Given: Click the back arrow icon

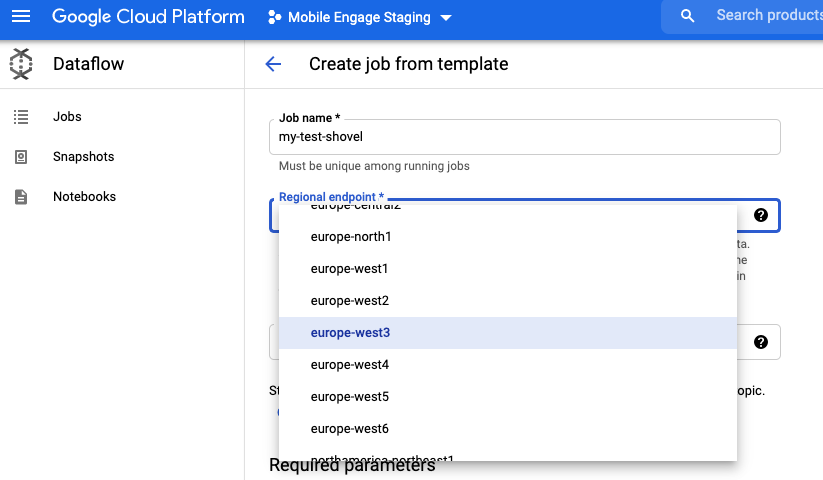Looking at the screenshot, I should point(273,64).
